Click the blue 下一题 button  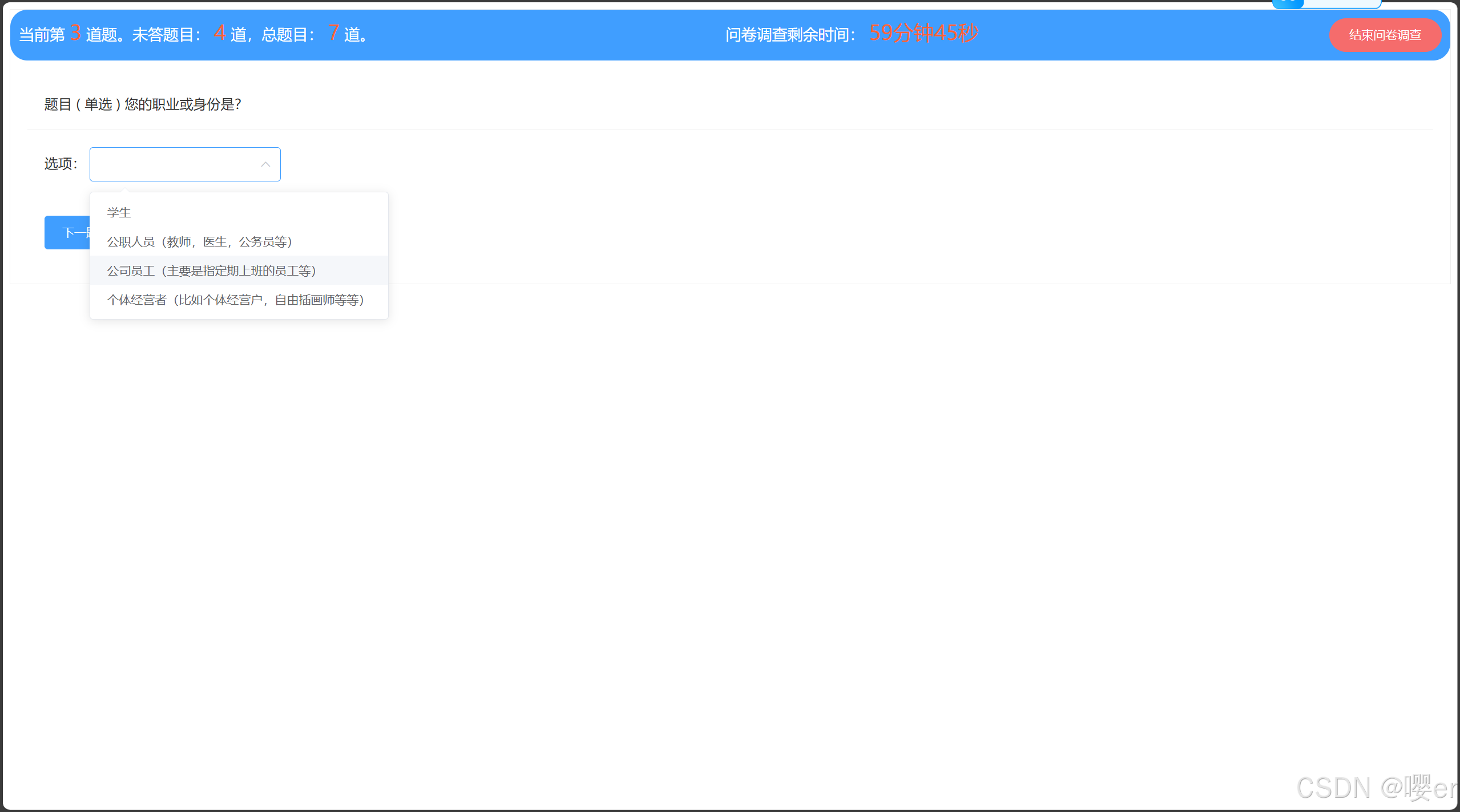click(x=67, y=232)
